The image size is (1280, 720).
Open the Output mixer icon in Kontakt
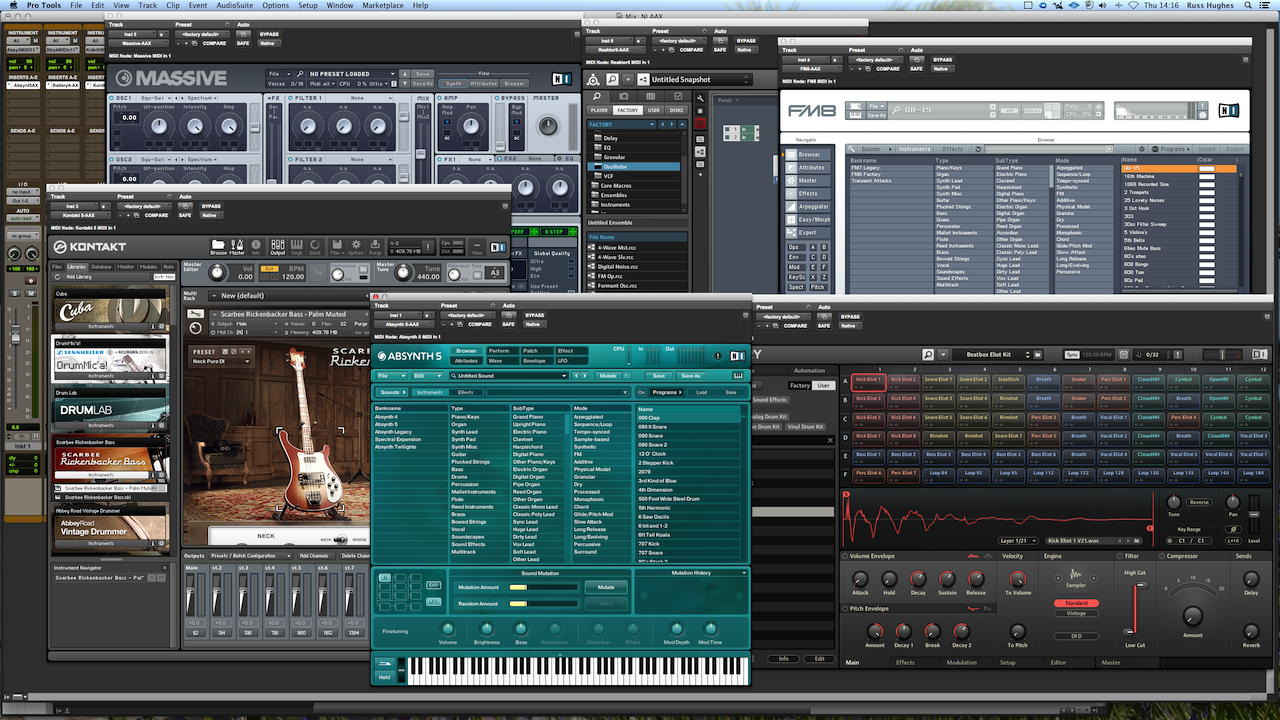tap(278, 247)
